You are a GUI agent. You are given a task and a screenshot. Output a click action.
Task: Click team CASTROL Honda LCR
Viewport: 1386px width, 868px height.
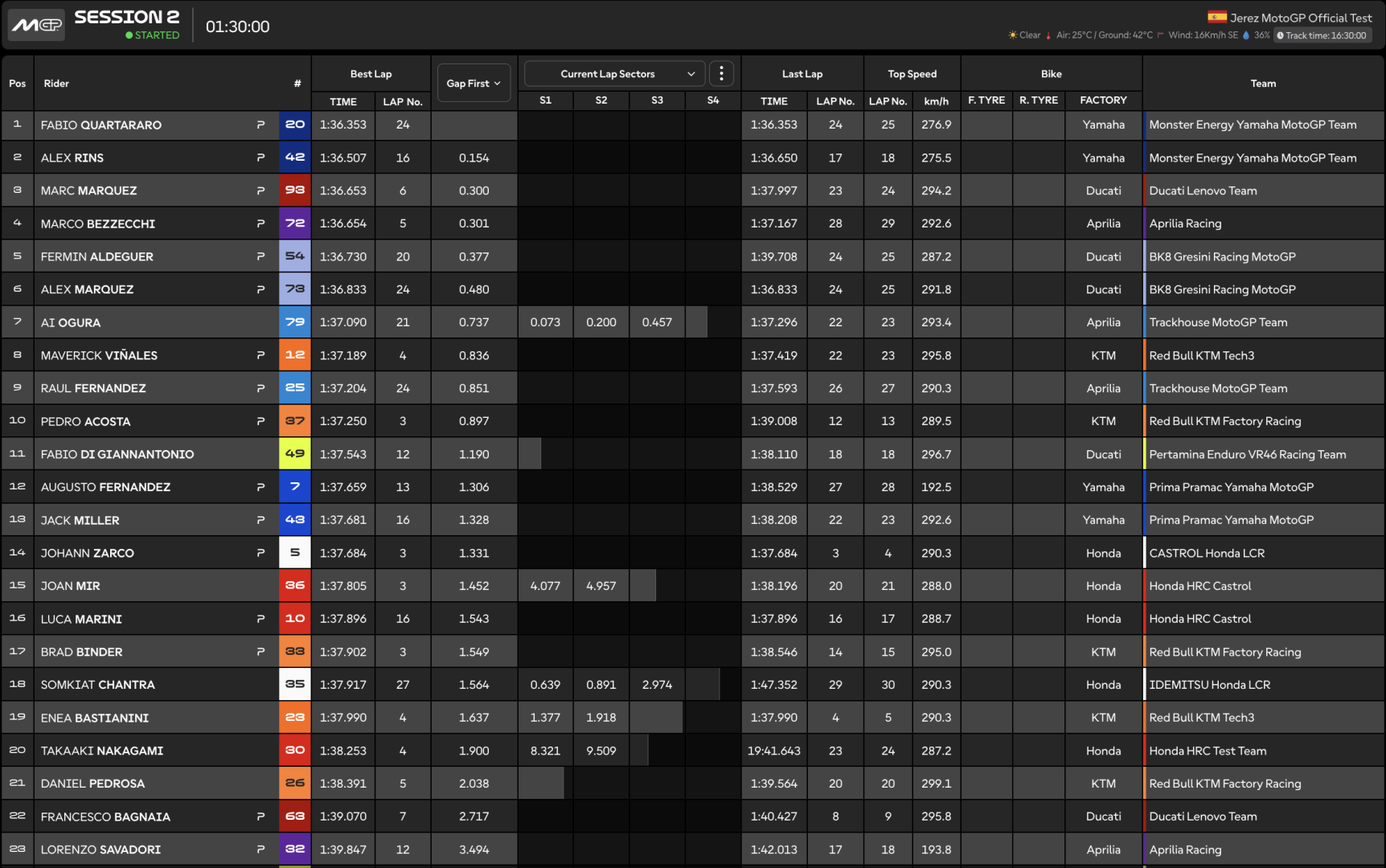click(1207, 553)
